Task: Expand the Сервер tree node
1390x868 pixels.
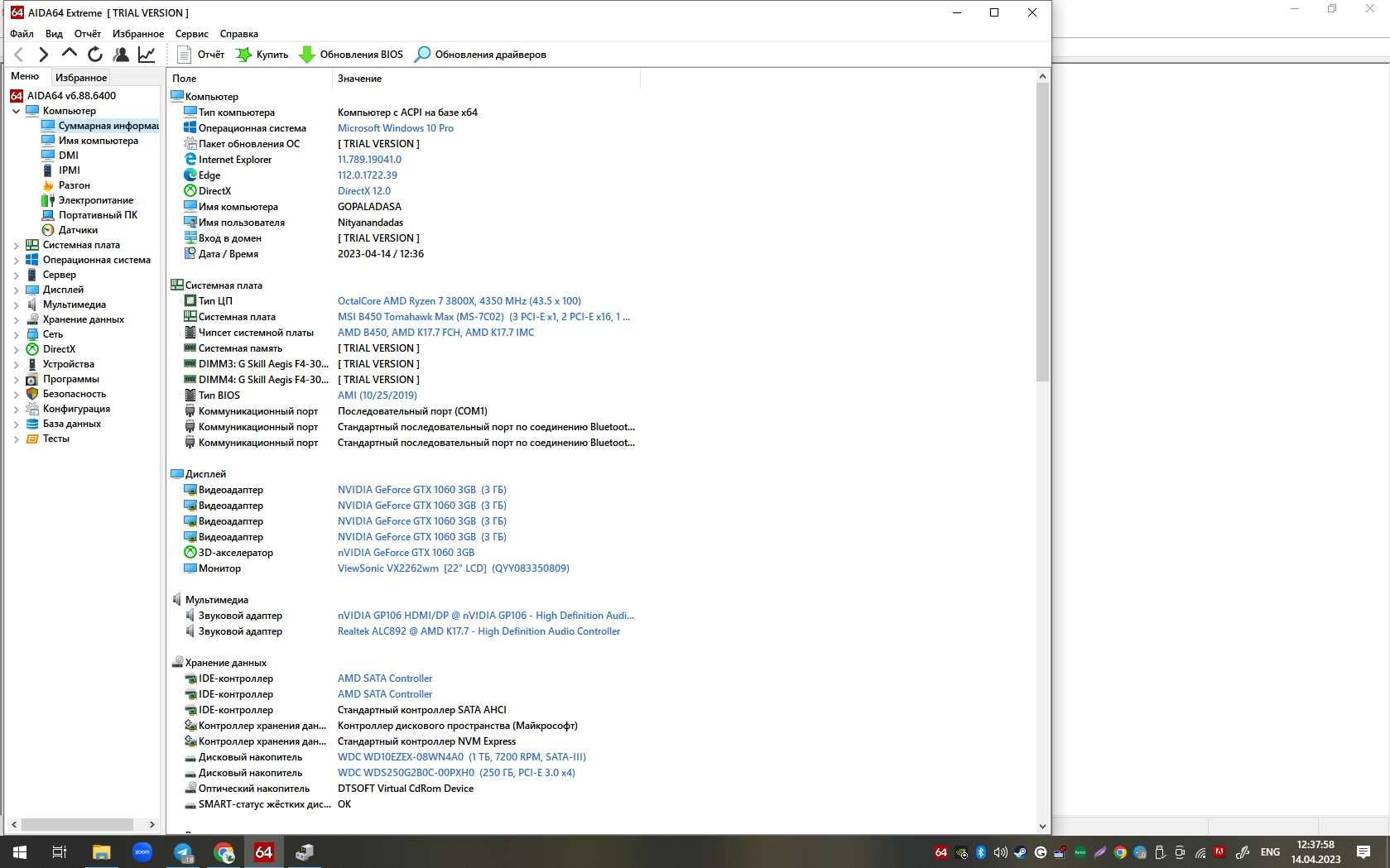Action: (16, 275)
